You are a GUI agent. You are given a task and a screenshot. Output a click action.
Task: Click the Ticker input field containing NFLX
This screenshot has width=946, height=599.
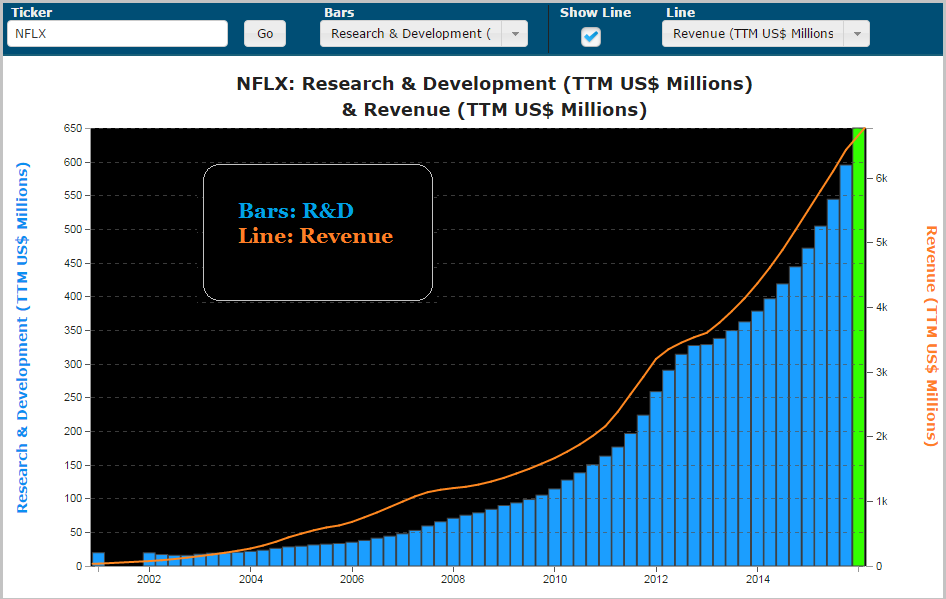pos(118,34)
